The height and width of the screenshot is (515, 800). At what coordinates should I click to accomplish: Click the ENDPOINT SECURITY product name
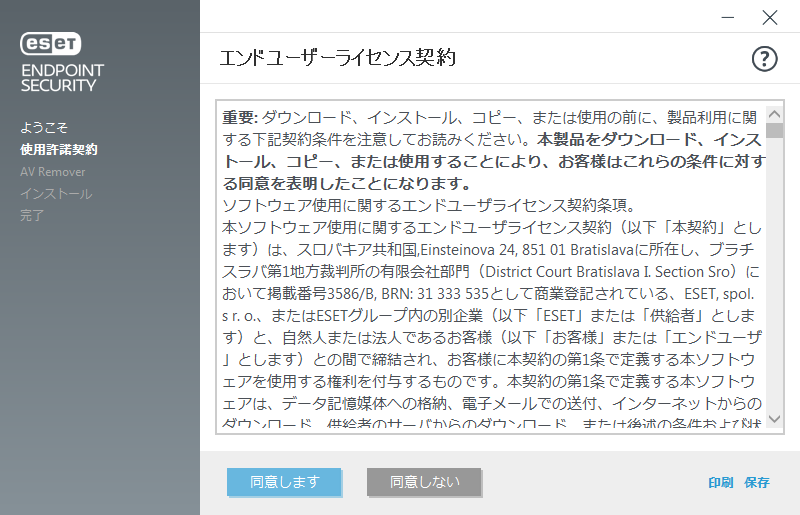click(x=62, y=78)
